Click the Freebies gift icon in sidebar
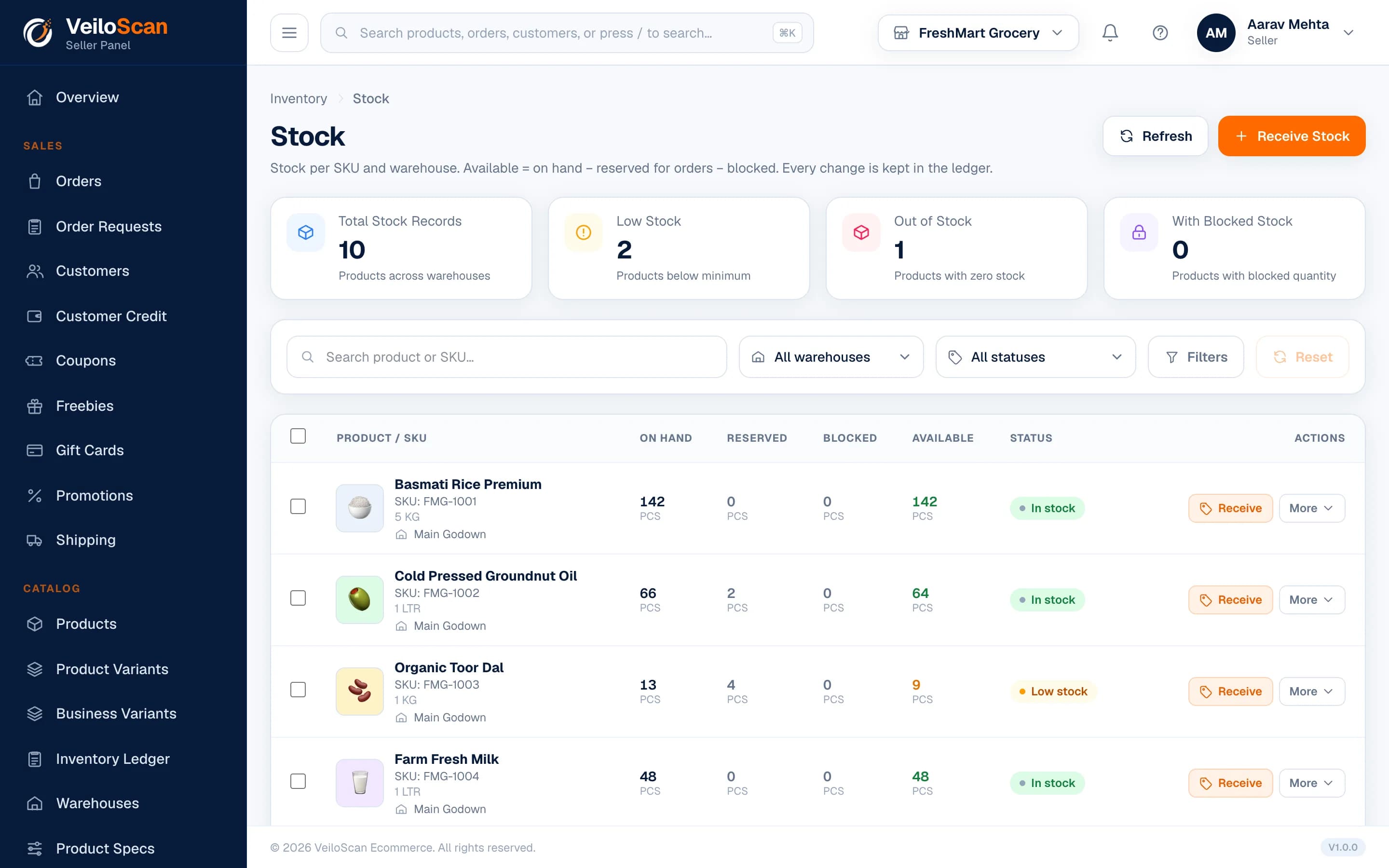Viewport: 1389px width, 868px height. click(35, 406)
